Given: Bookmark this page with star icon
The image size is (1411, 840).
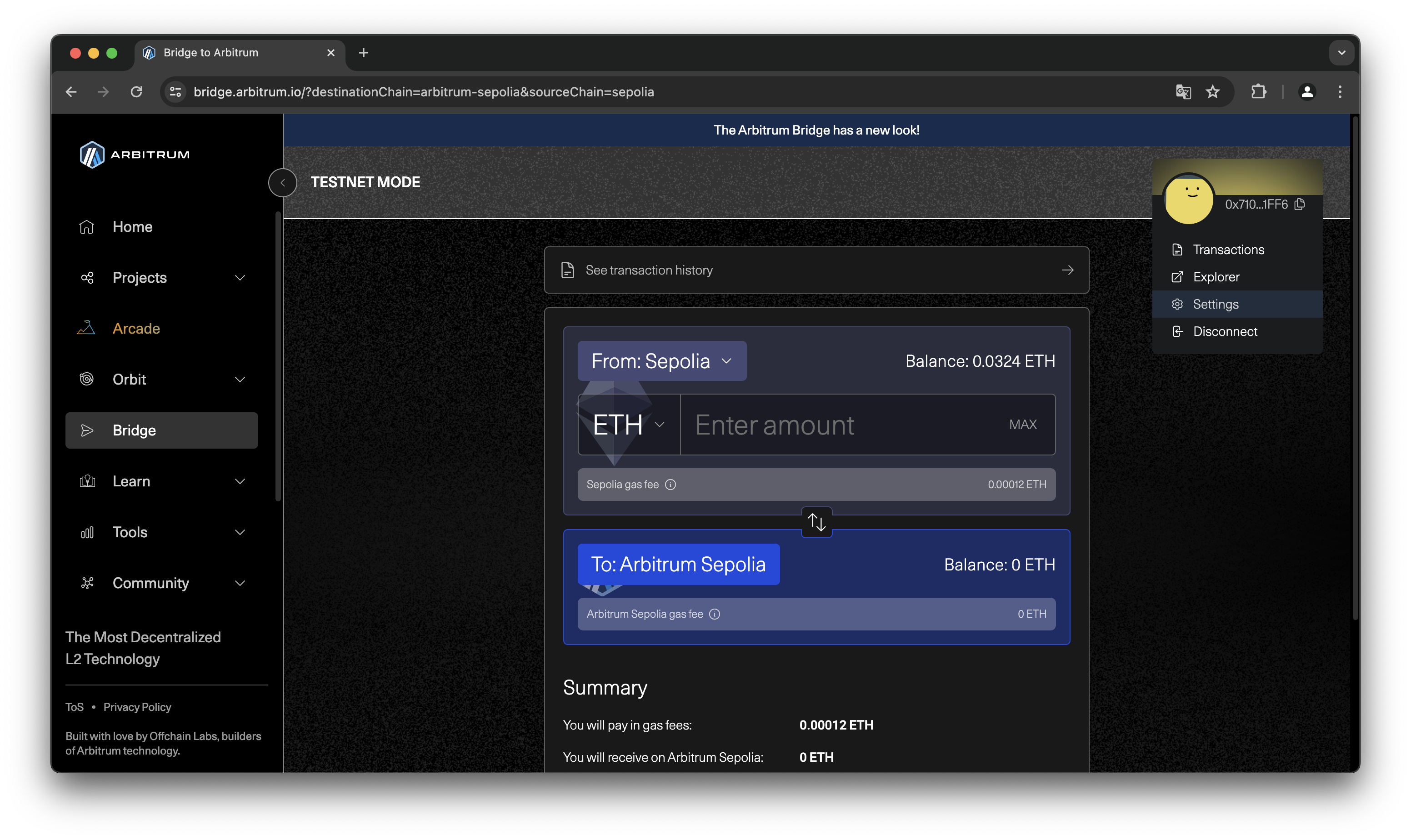Looking at the screenshot, I should pos(1212,92).
